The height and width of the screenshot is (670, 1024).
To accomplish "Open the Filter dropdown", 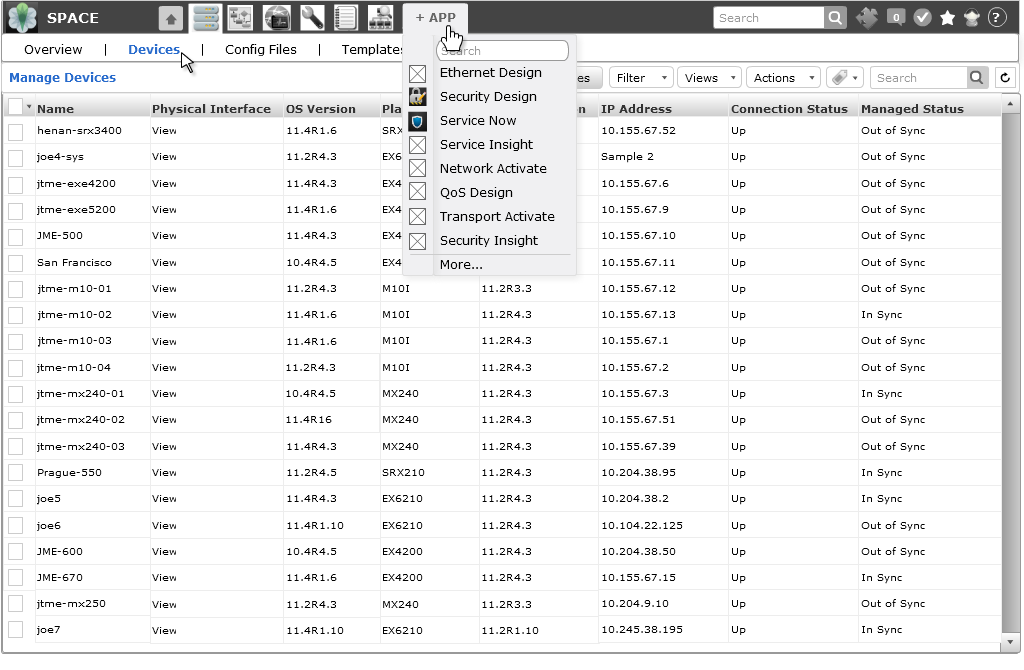I will (x=641, y=78).
